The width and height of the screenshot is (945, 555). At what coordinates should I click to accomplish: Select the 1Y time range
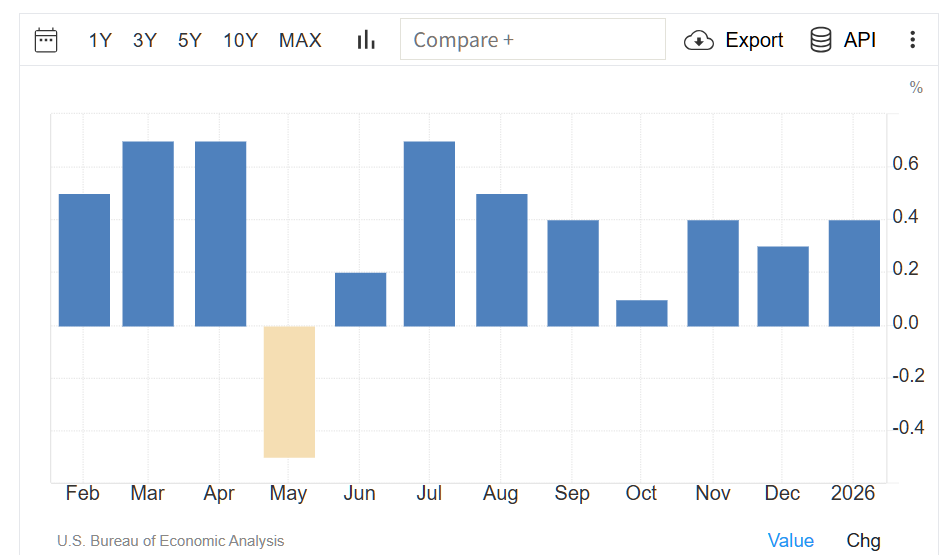tap(100, 40)
